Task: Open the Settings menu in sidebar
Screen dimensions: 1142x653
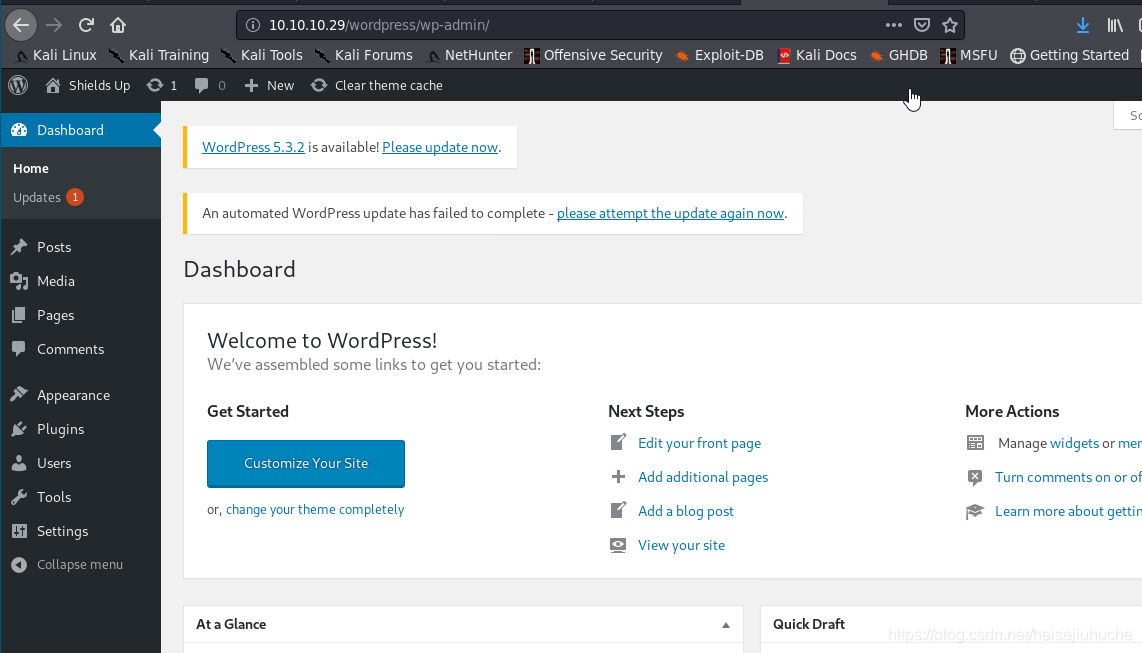Action: pos(80,531)
